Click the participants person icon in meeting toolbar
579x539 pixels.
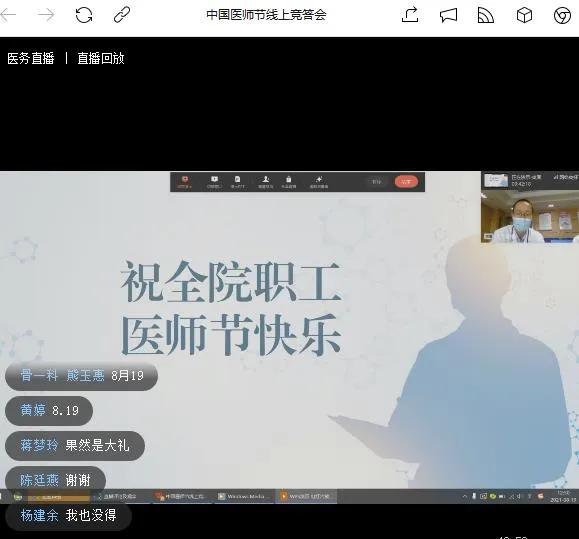[x=265, y=182]
